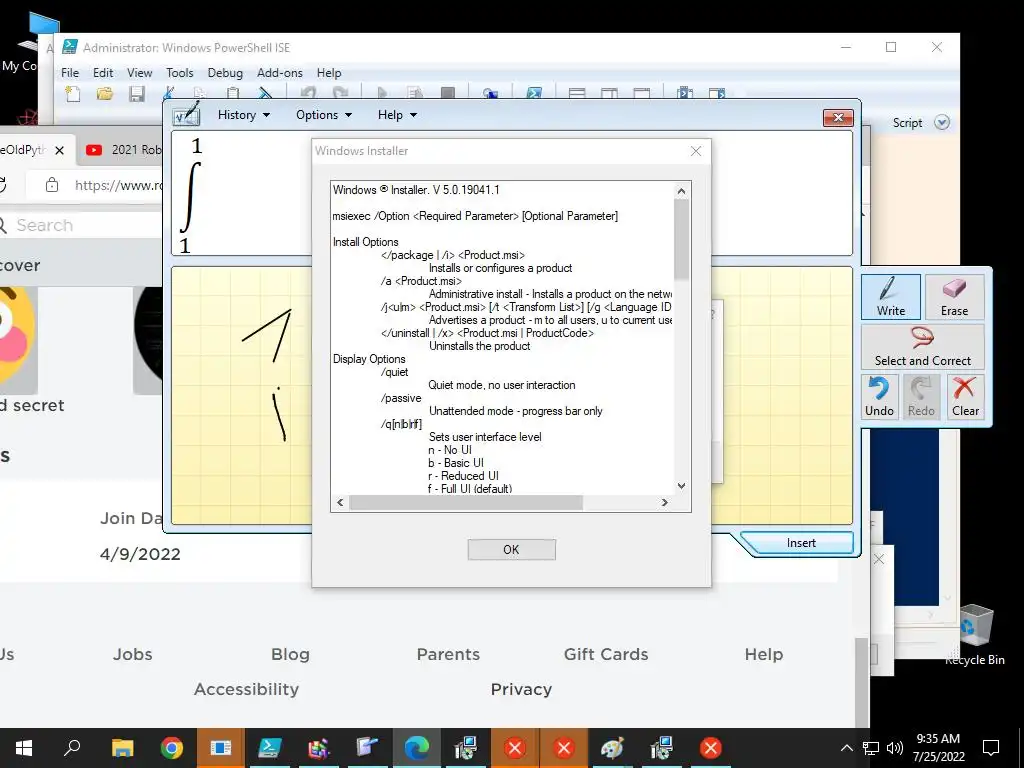Open the Privacy footer link
The height and width of the screenshot is (768, 1024).
click(521, 690)
